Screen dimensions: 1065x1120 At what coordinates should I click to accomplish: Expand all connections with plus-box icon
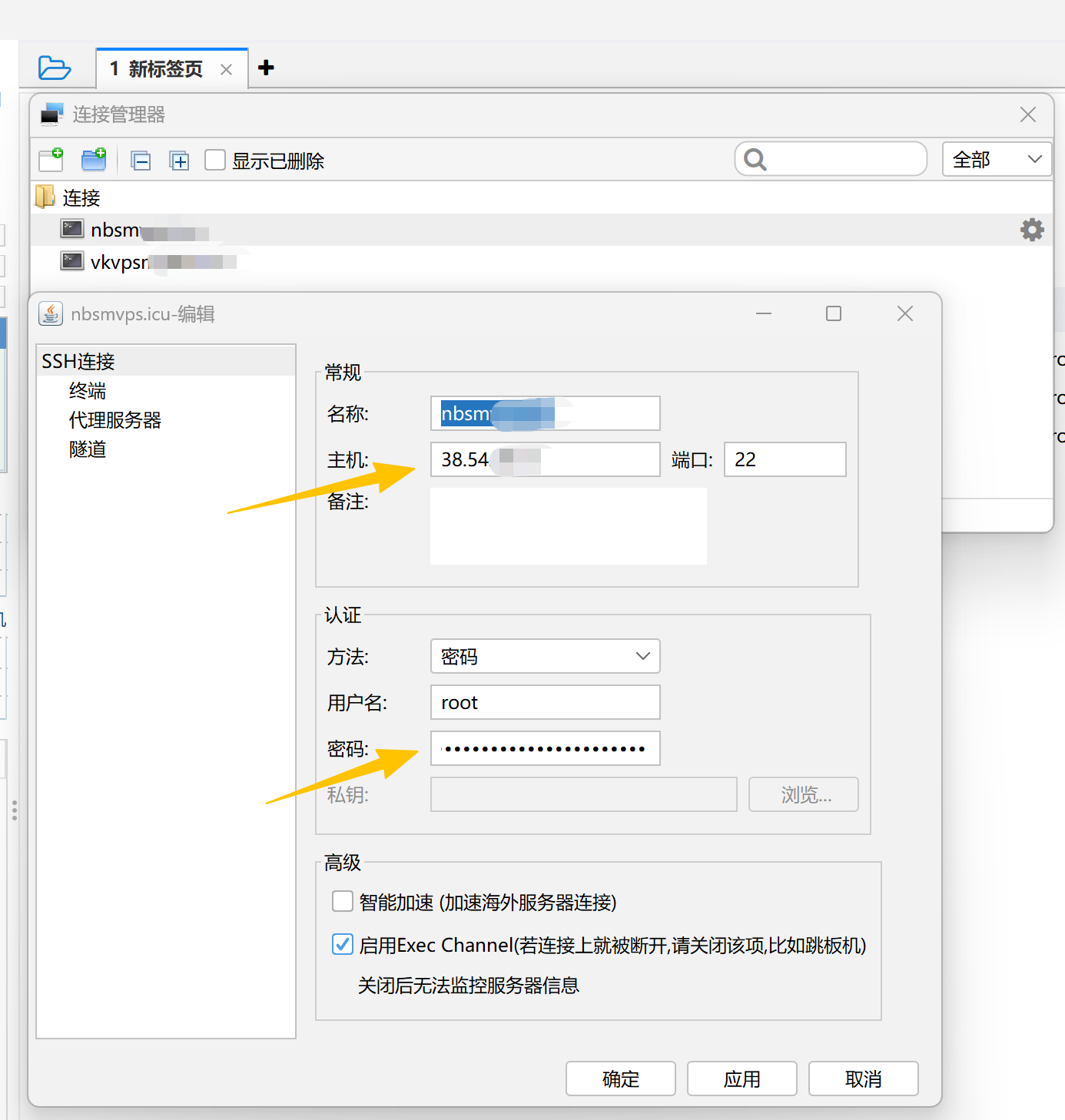pyautogui.click(x=180, y=161)
